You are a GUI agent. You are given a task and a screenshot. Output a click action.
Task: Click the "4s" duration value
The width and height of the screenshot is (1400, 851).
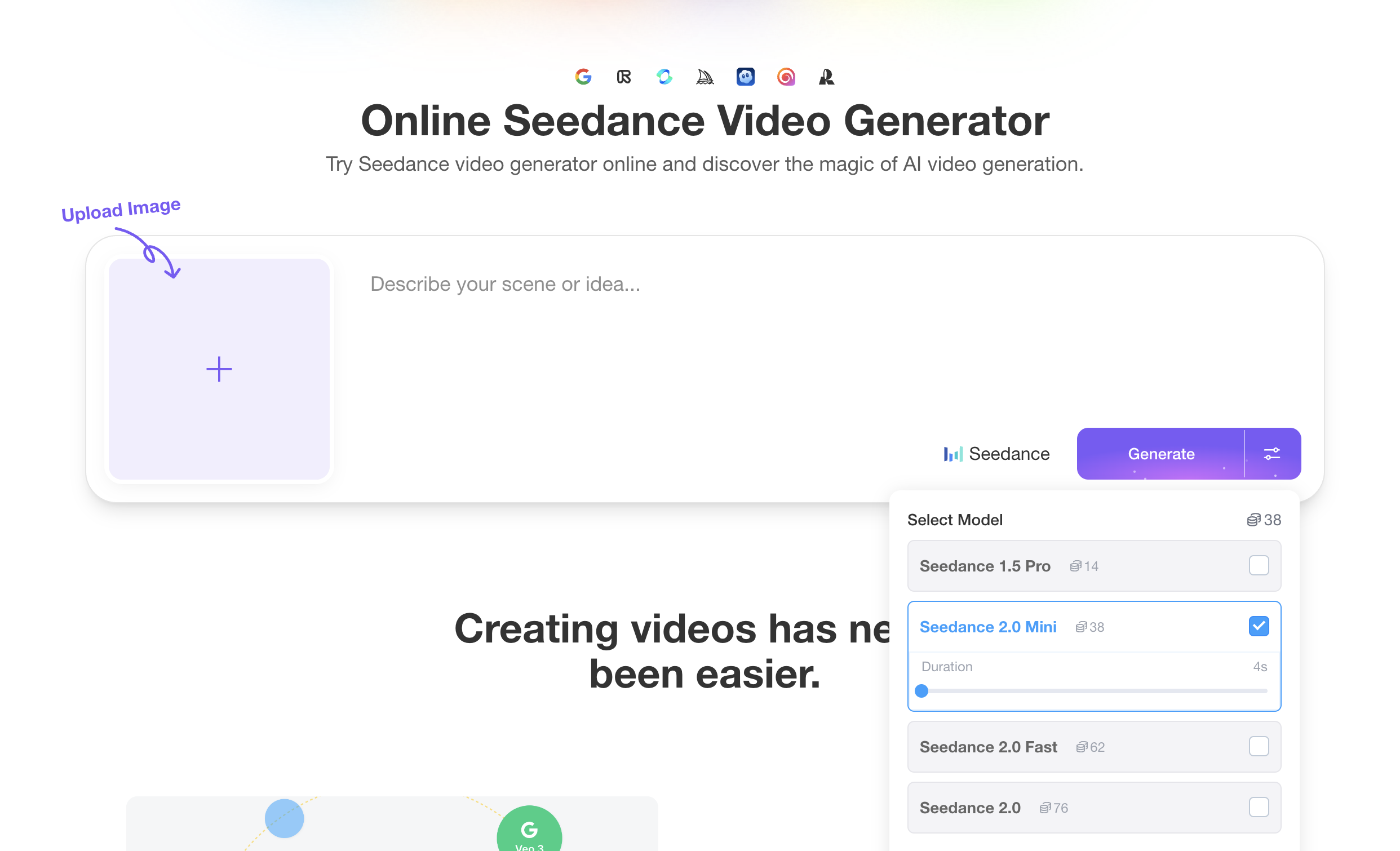pos(1260,666)
